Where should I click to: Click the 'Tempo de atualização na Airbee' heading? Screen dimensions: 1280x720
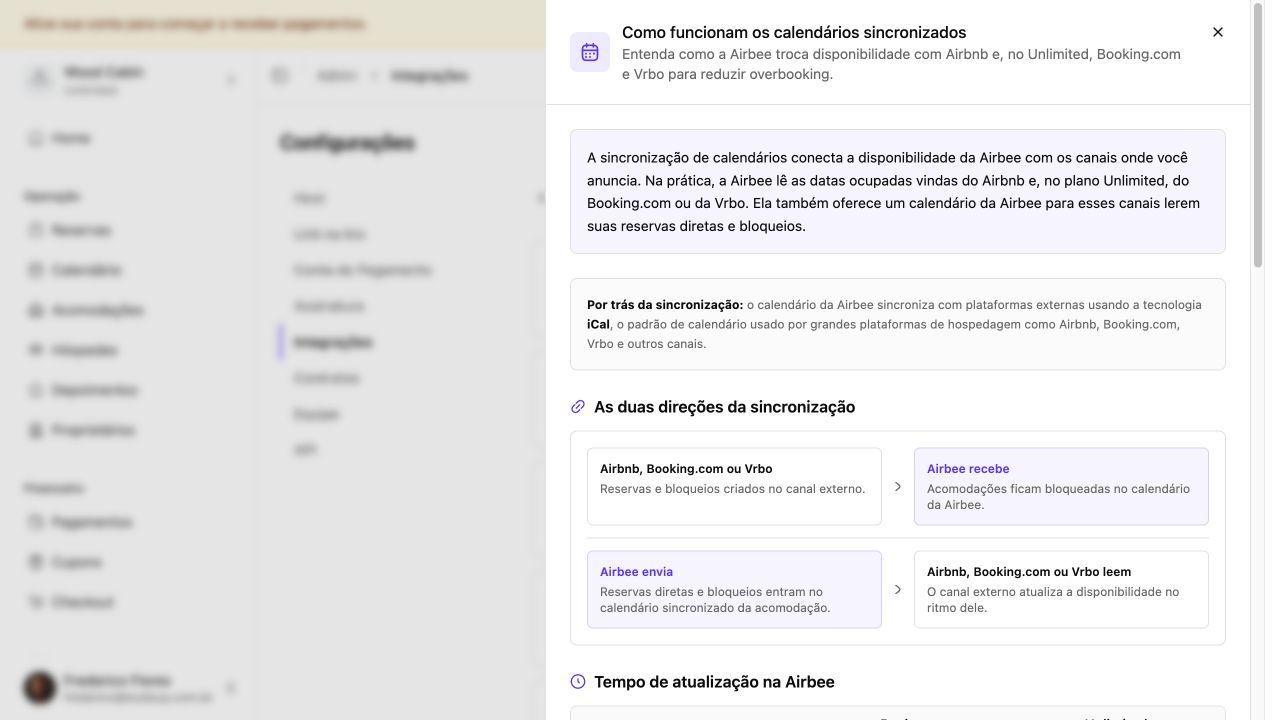(714, 682)
